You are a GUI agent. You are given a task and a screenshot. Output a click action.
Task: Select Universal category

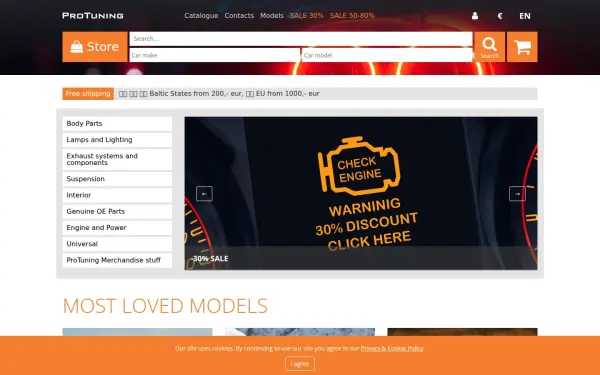pos(117,244)
